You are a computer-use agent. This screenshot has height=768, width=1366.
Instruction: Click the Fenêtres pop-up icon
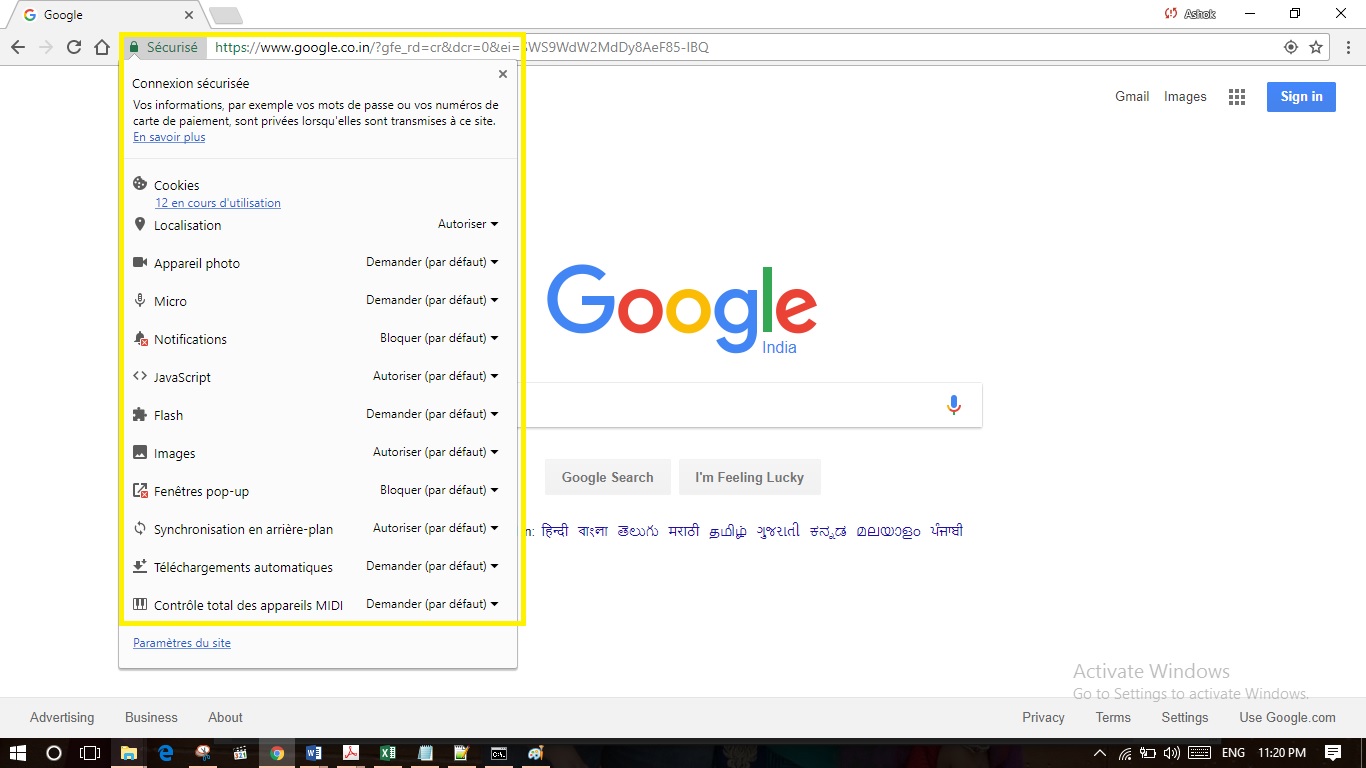tap(140, 491)
